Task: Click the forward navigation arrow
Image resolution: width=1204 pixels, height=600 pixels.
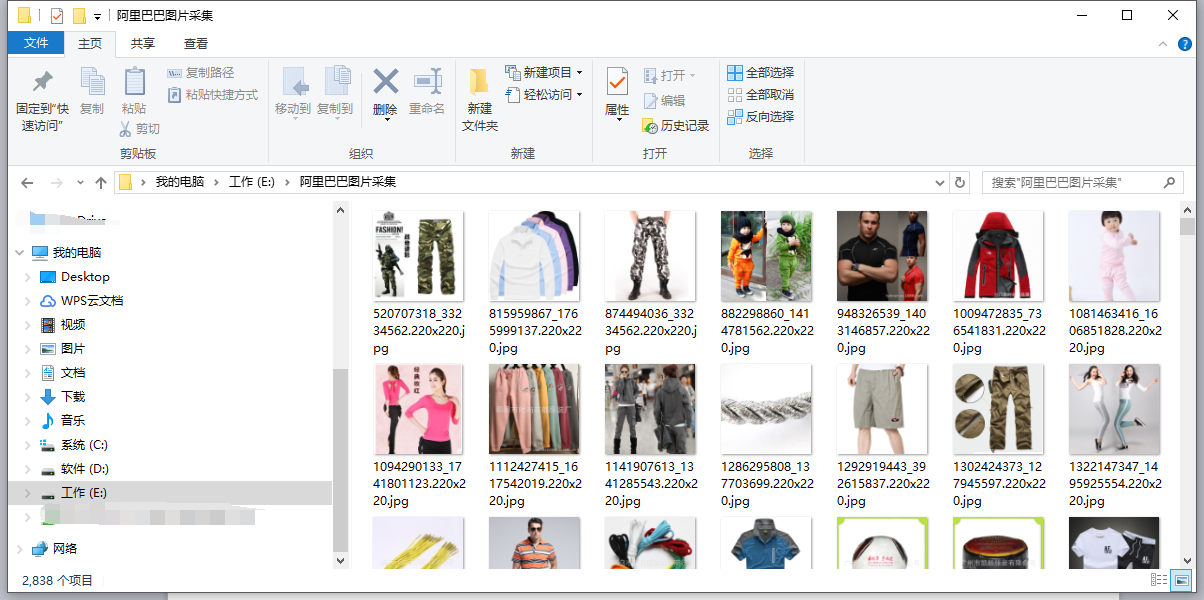Action: (57, 183)
